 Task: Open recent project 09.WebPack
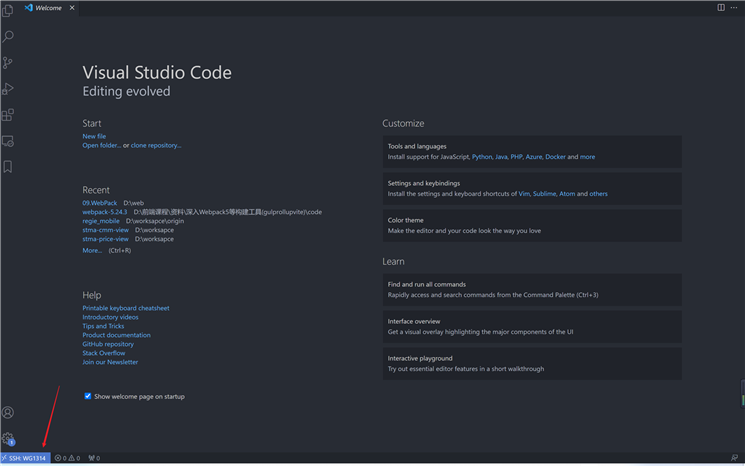pyautogui.click(x=99, y=203)
